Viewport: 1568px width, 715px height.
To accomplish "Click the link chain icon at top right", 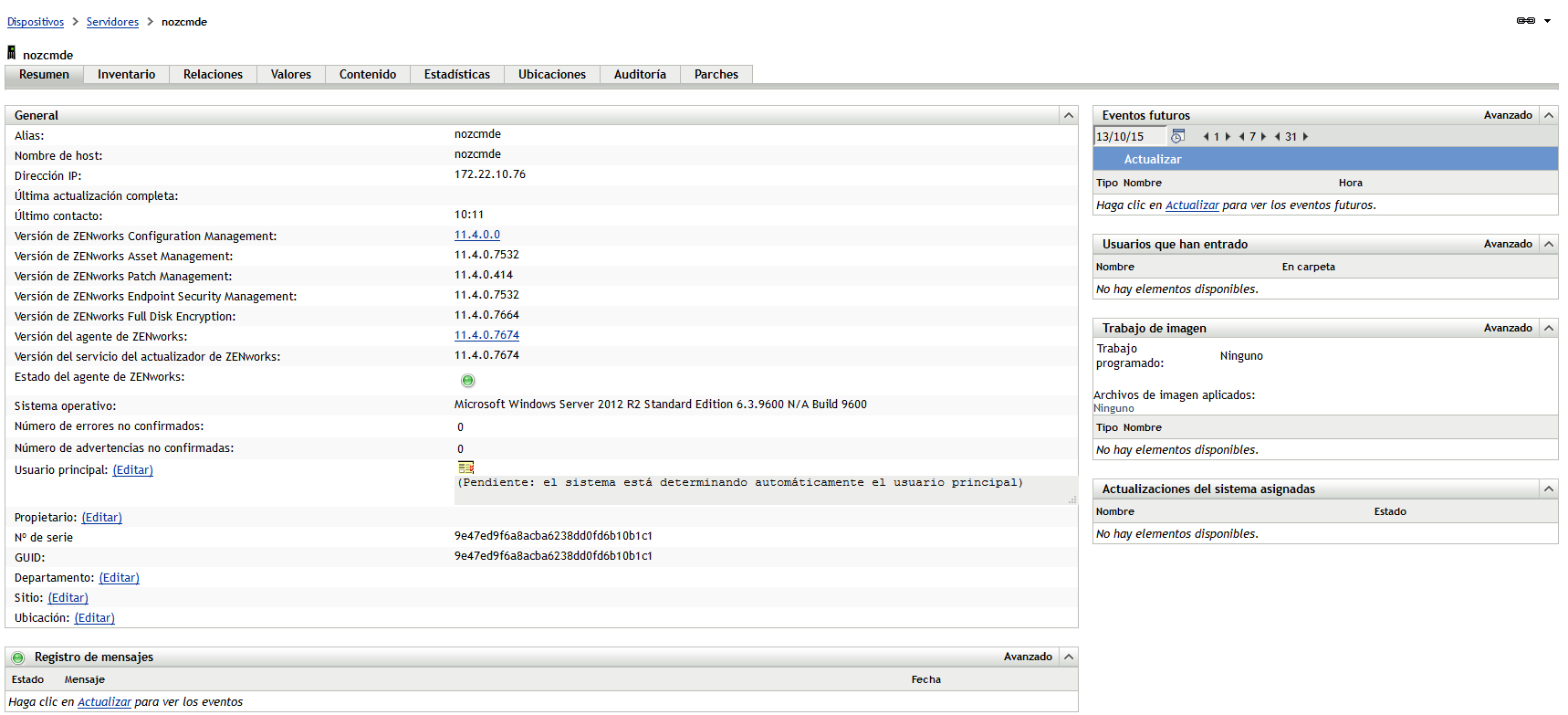I will click(x=1525, y=21).
